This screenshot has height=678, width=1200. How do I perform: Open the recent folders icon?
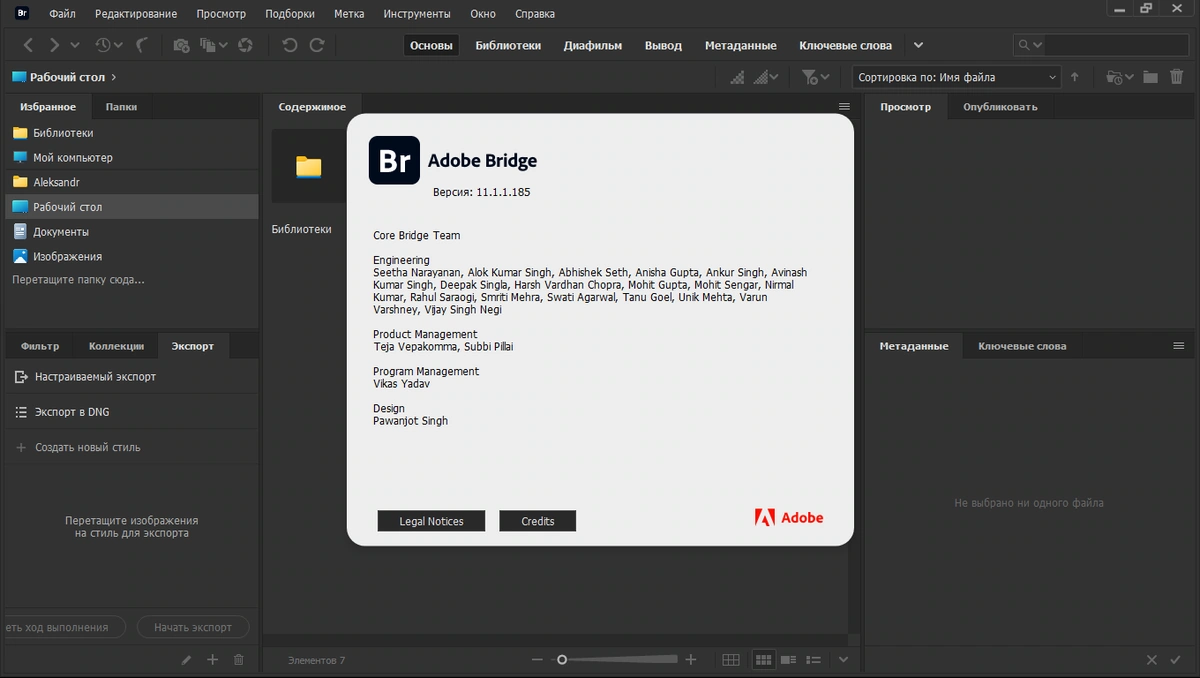1114,77
